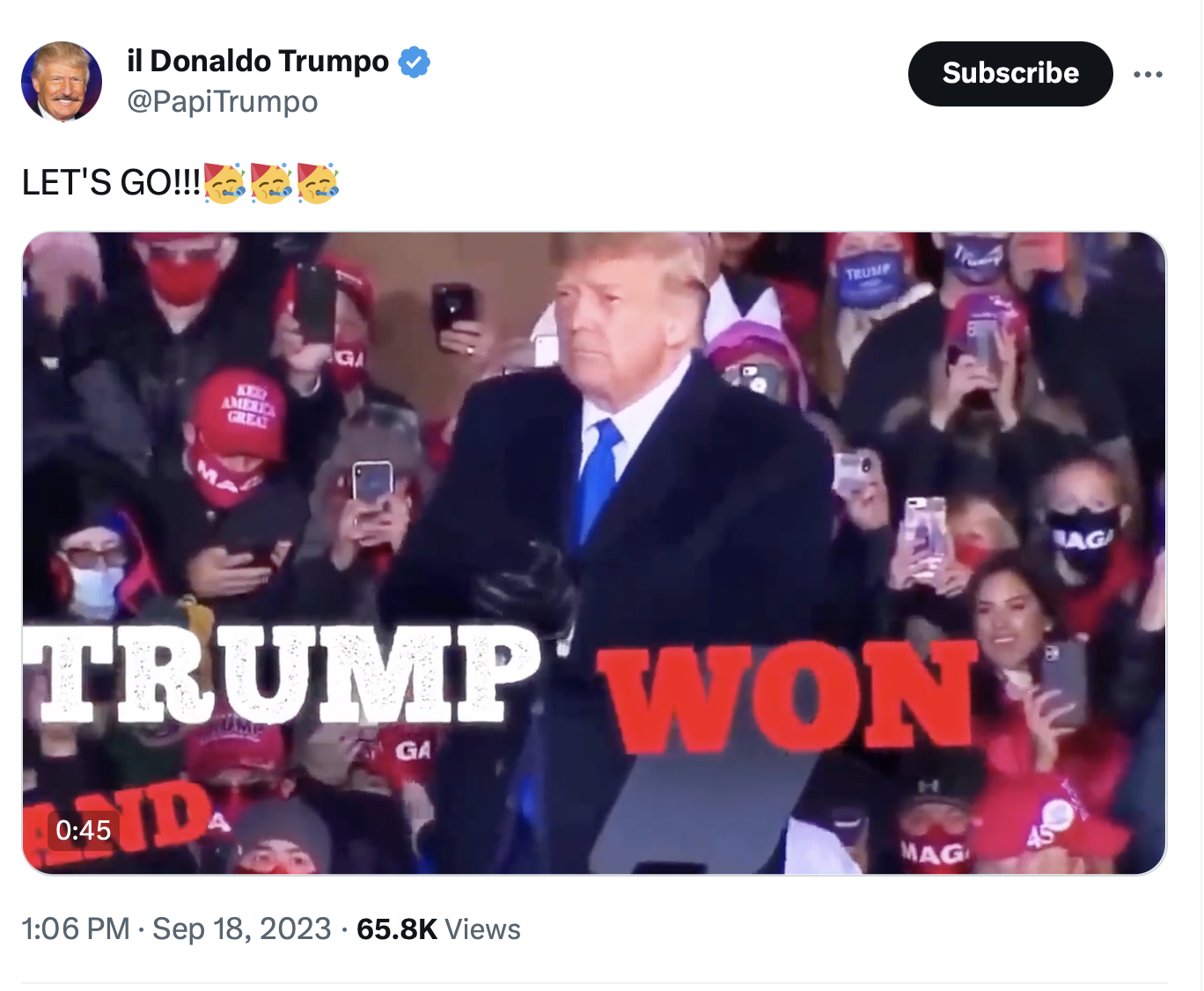Open the 1:06 PM timestamp link
1204x991 pixels.
tap(76, 929)
